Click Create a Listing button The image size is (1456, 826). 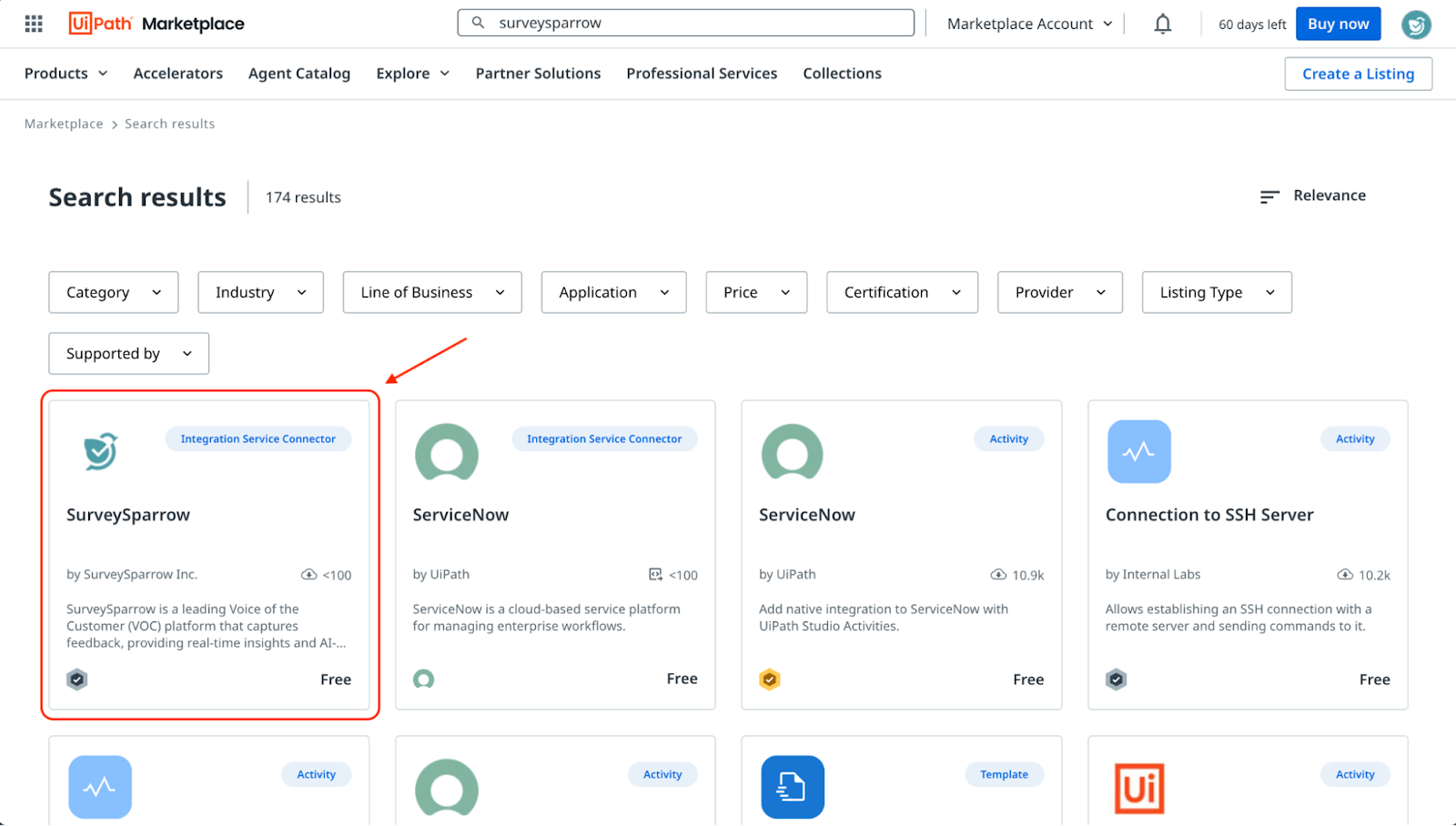[1357, 74]
